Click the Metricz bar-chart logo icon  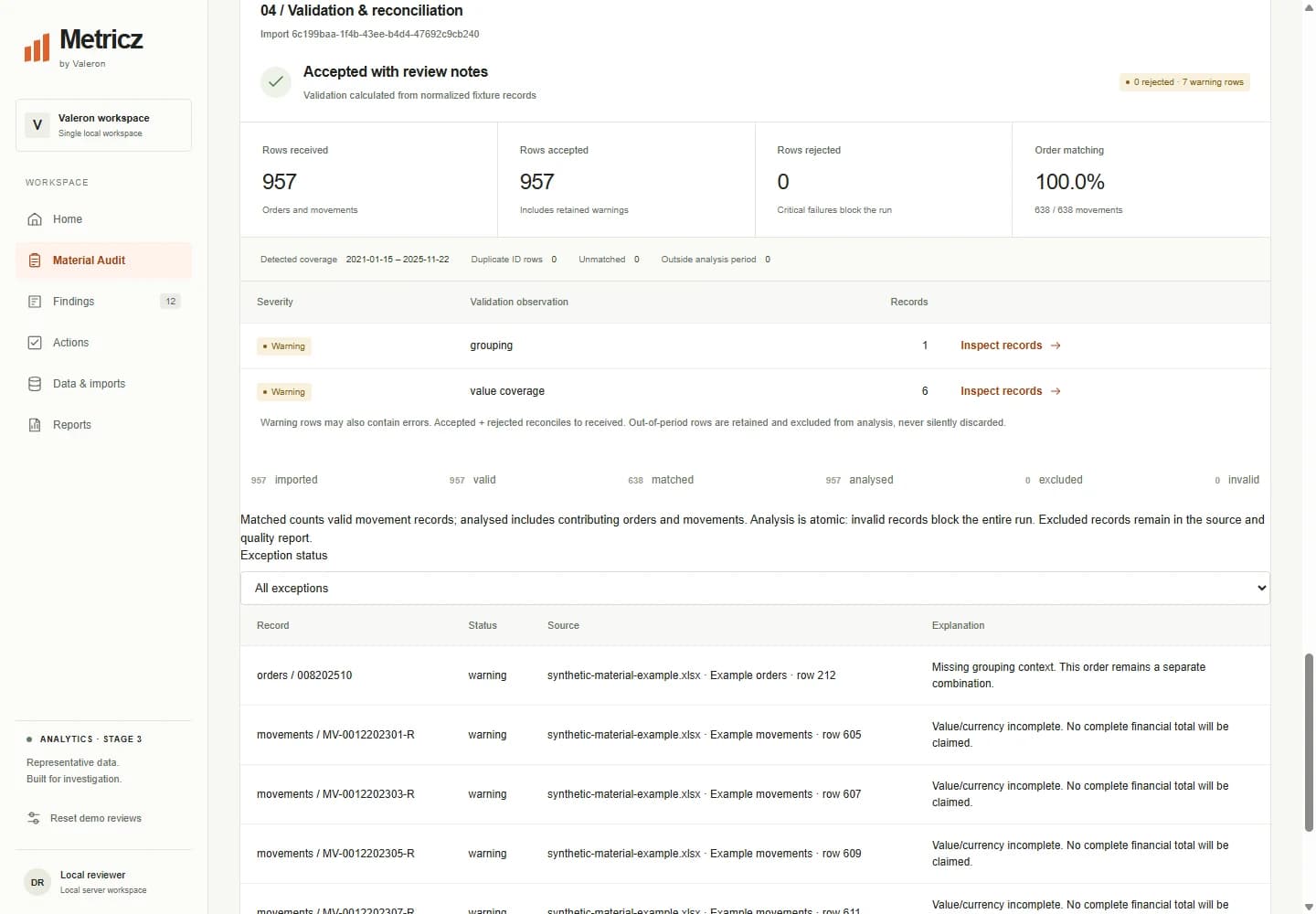(37, 48)
